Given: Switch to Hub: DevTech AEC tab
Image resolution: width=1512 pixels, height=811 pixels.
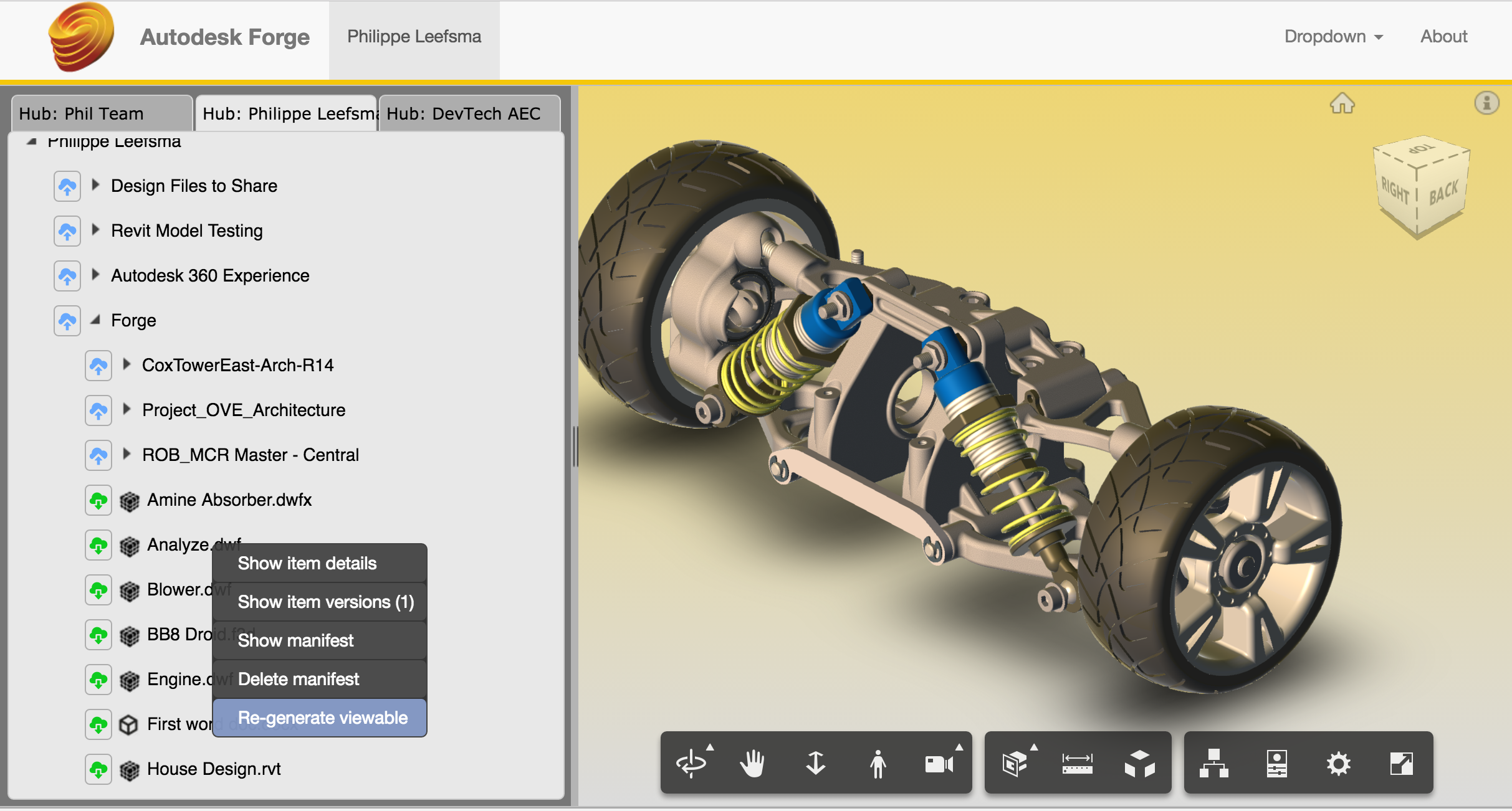Looking at the screenshot, I should 469,113.
